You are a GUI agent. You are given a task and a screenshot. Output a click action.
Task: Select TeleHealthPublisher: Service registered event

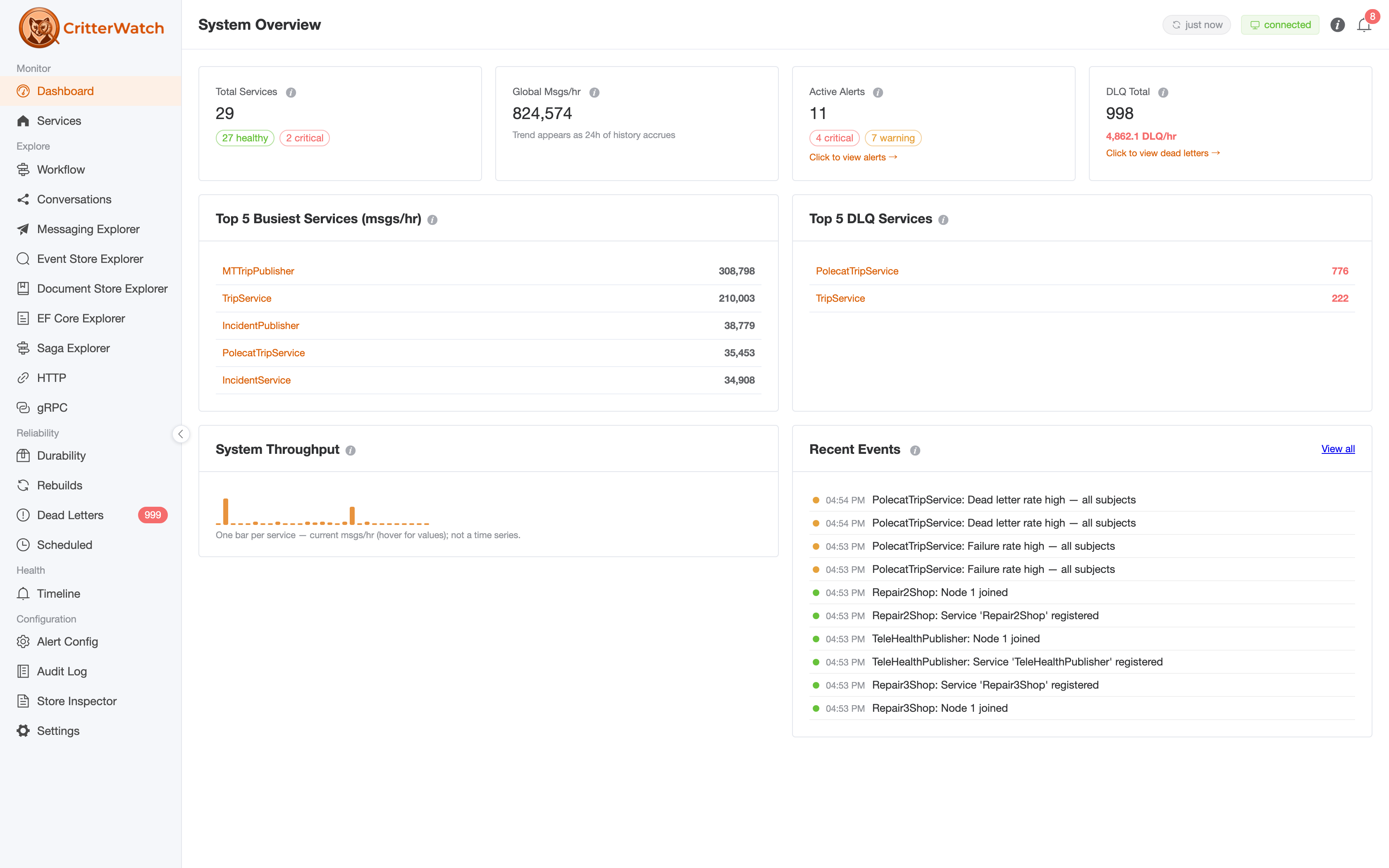coord(1082,662)
